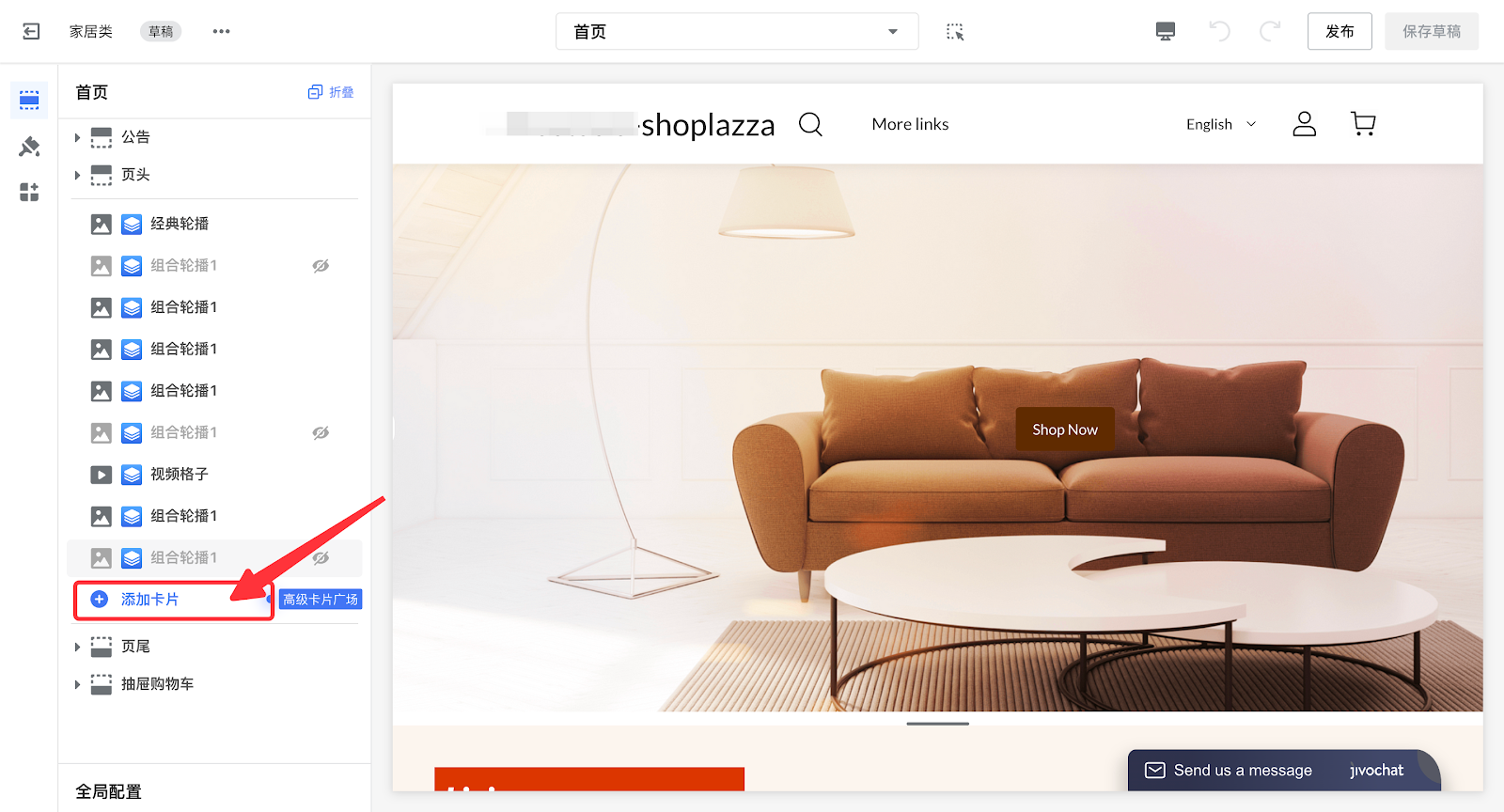
Task: Open the theme paintbrush settings sidebar icon
Action: (x=29, y=147)
